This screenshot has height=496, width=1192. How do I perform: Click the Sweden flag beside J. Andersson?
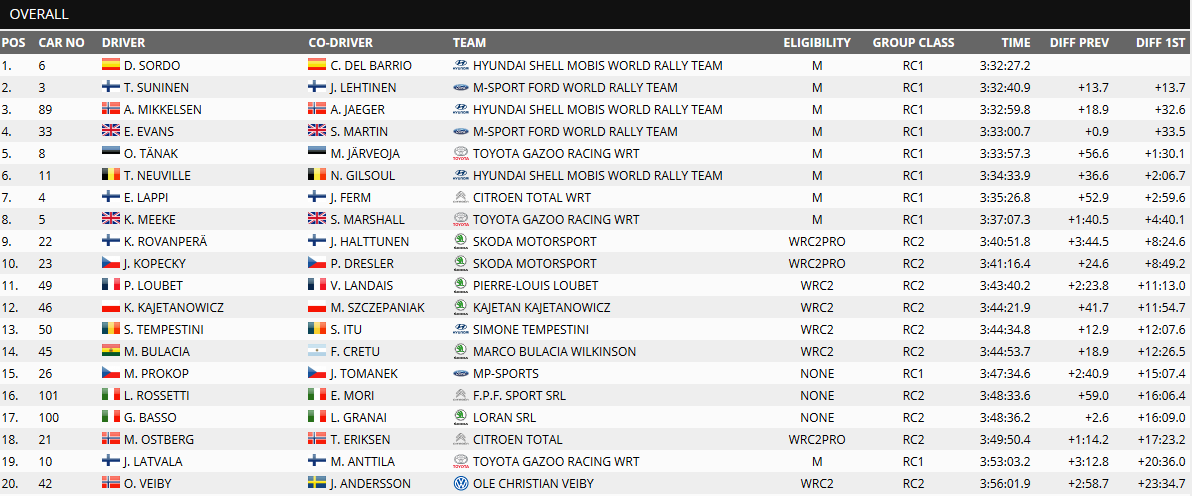[317, 484]
